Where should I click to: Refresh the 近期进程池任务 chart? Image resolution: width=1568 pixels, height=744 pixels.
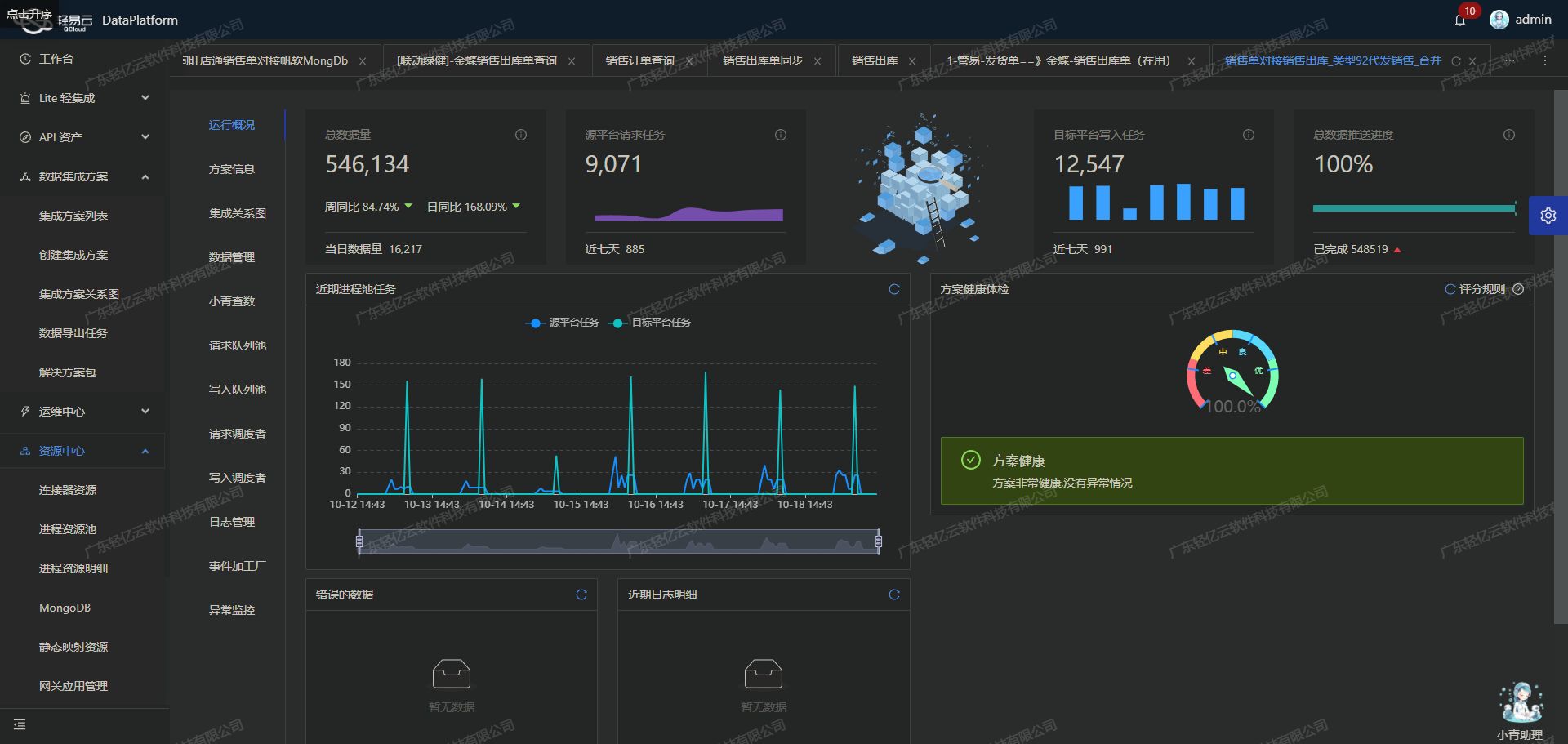(x=894, y=289)
